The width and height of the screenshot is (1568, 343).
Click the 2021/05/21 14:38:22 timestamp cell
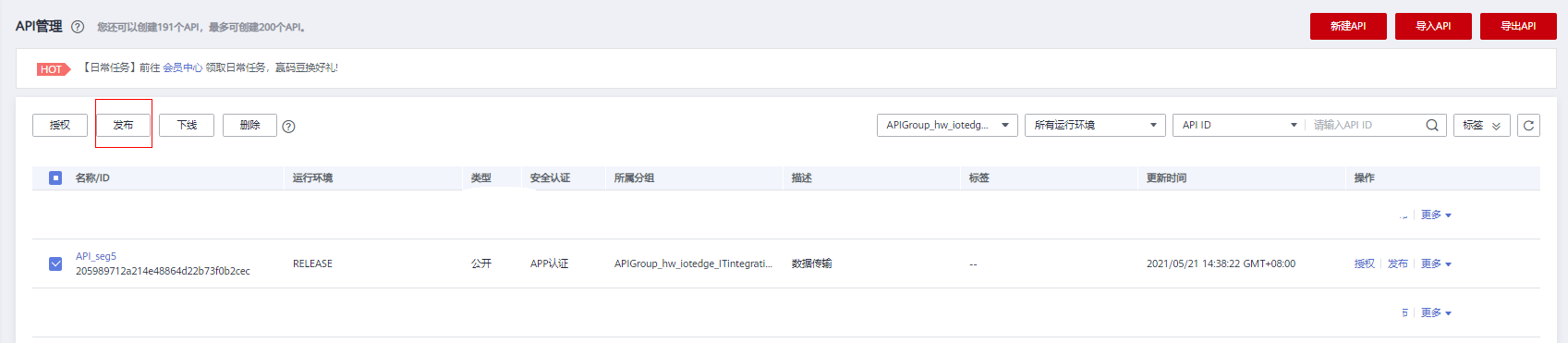pyautogui.click(x=1221, y=263)
